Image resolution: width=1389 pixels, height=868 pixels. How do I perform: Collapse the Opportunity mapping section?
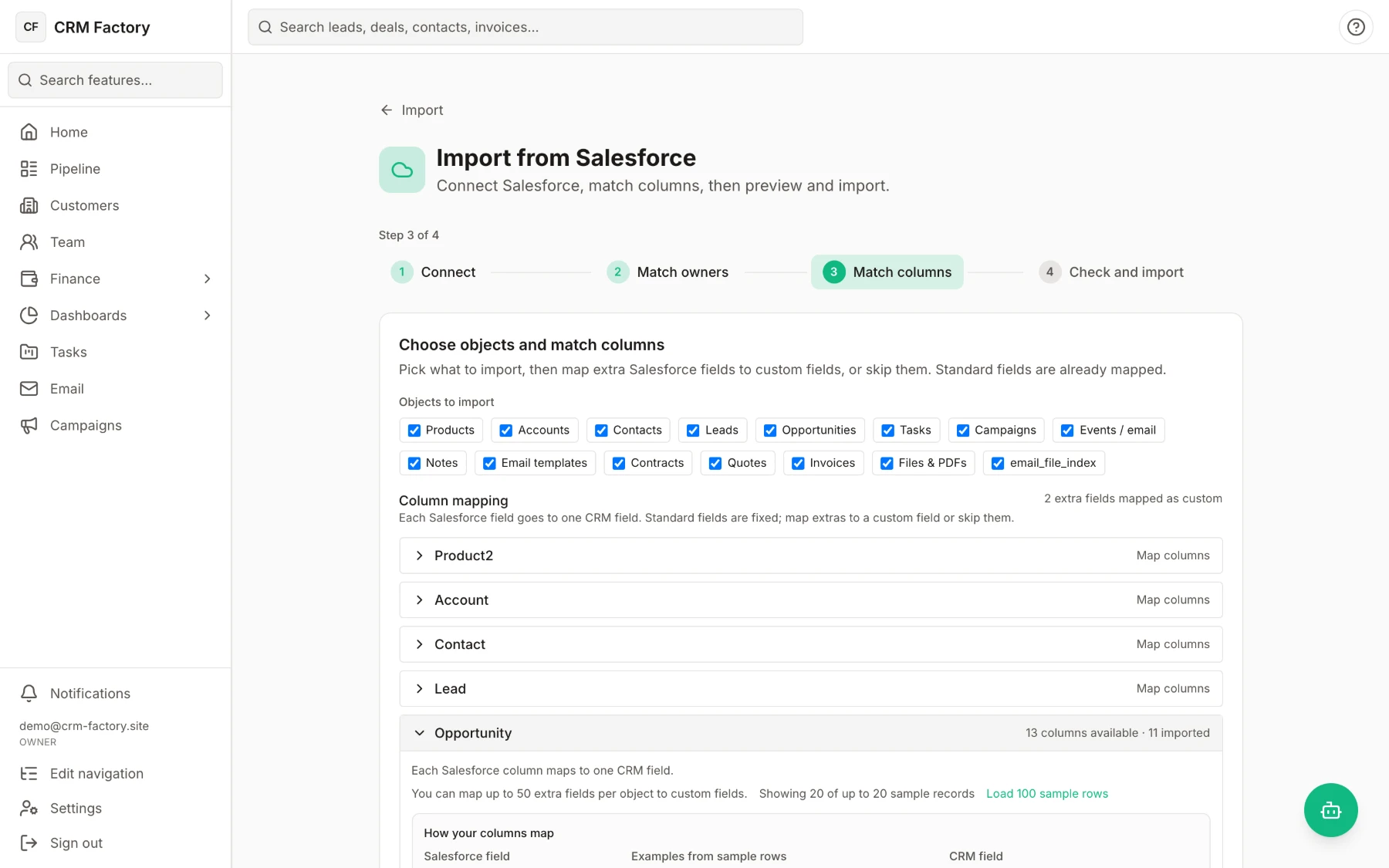[810, 733]
